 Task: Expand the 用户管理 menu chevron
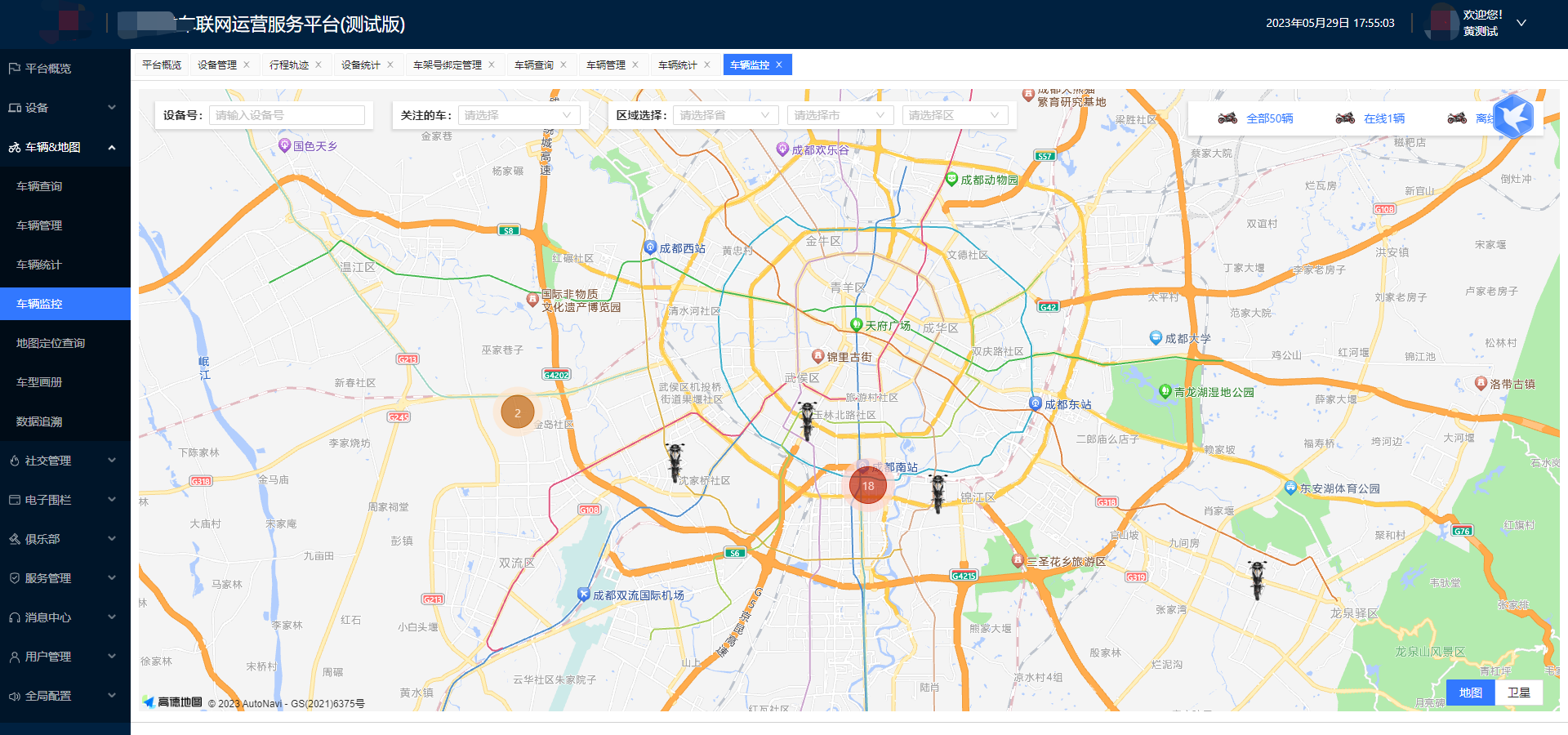[x=112, y=657]
